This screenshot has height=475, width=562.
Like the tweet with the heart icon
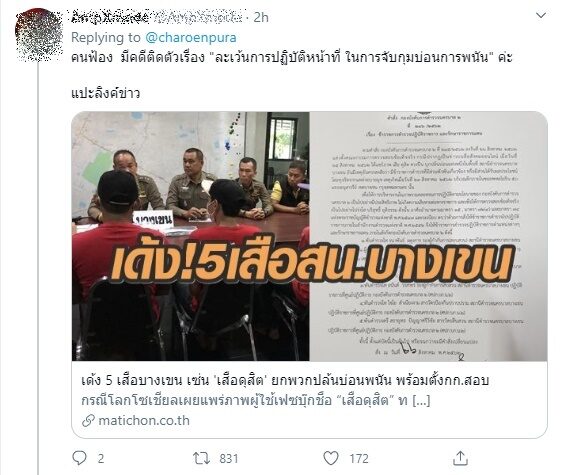(x=331, y=458)
